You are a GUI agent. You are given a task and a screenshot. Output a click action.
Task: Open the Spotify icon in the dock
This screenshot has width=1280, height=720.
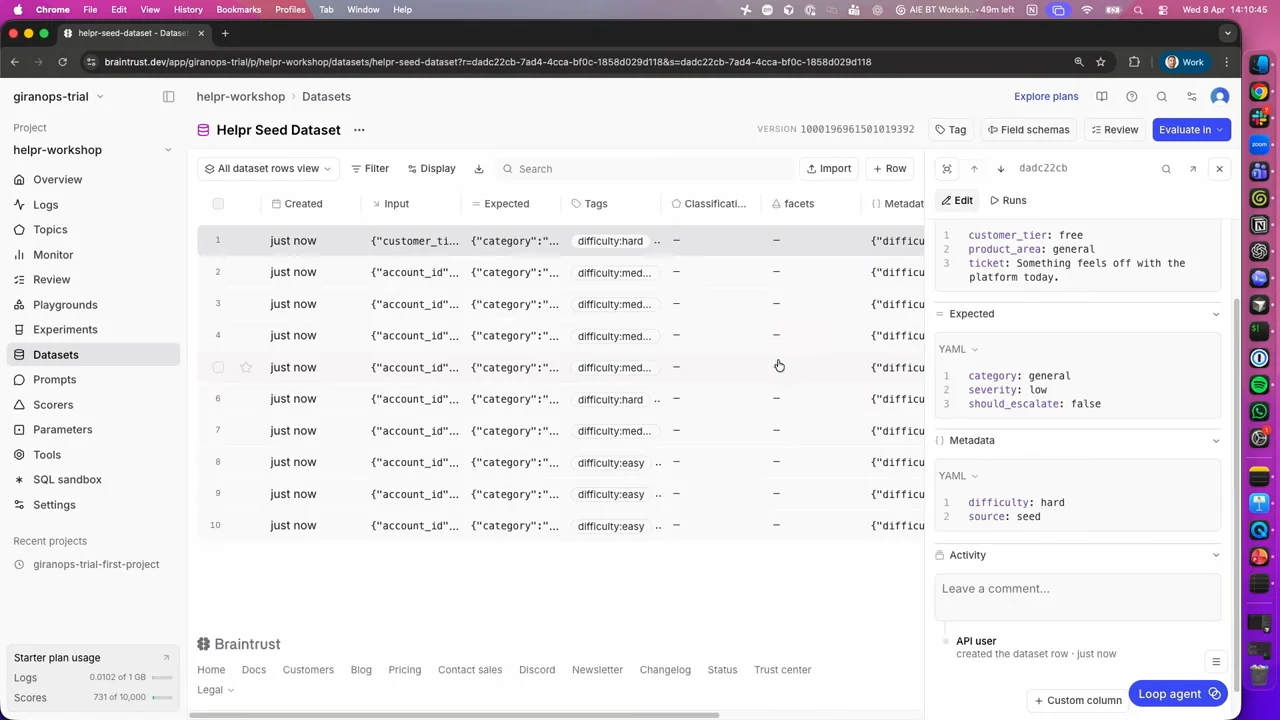coord(1260,385)
